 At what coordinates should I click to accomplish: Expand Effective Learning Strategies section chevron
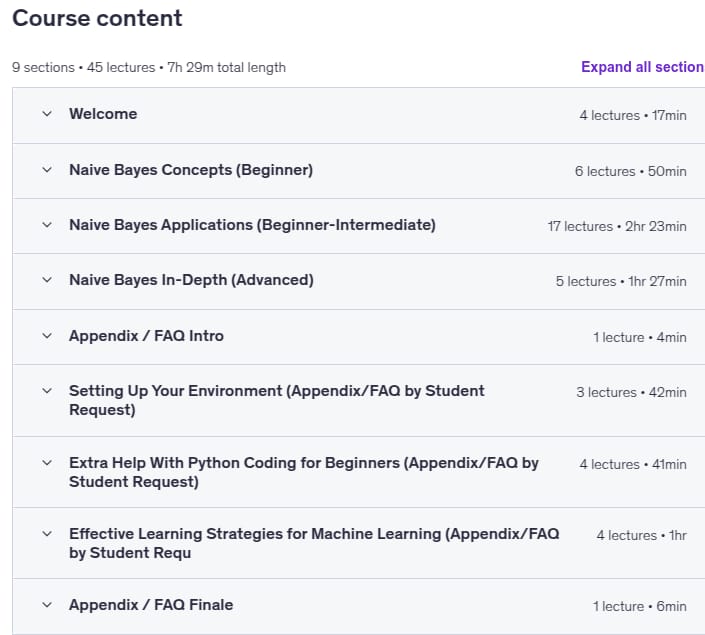coord(47,534)
